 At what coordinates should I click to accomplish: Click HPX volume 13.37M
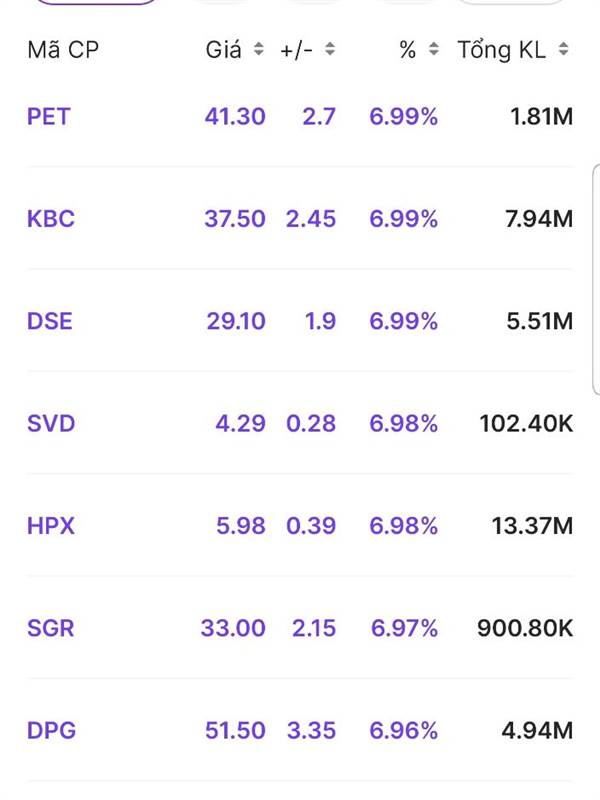click(x=532, y=526)
